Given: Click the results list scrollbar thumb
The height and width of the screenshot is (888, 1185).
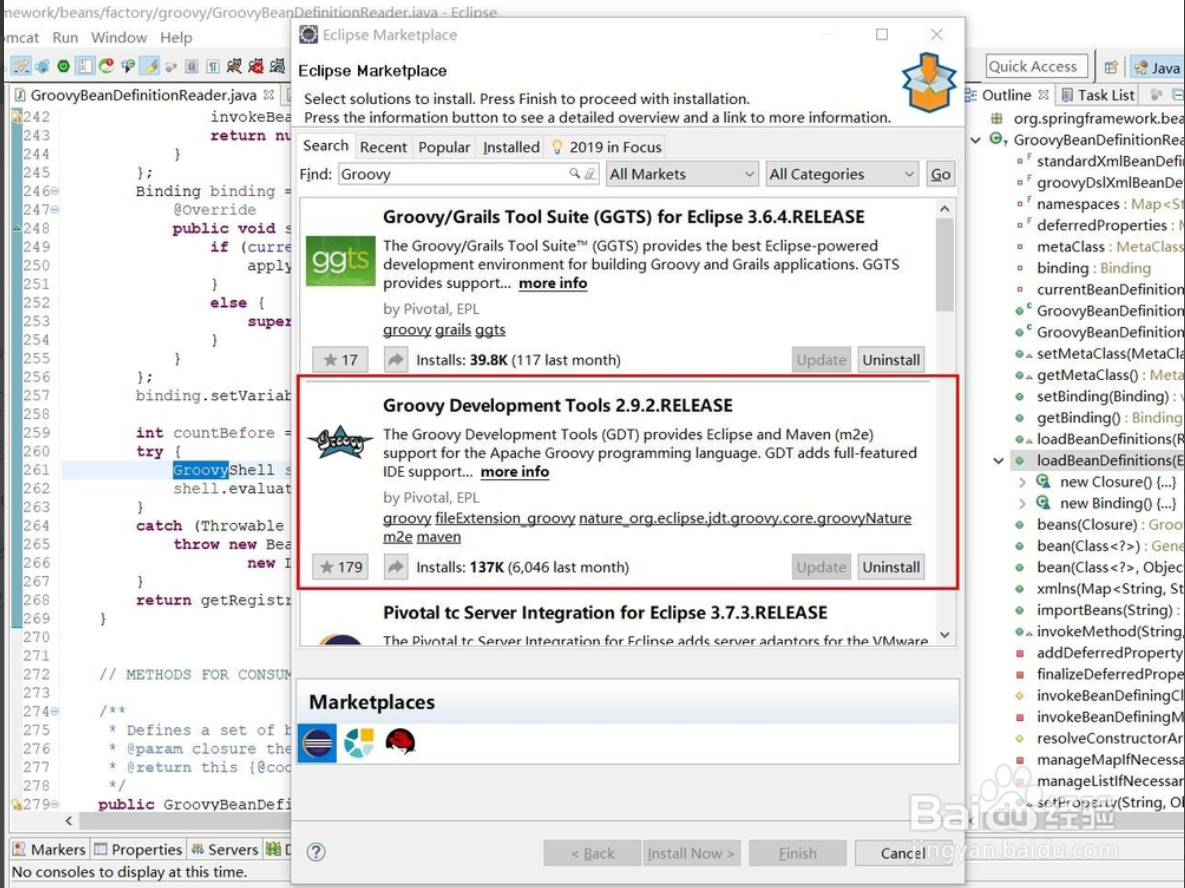Looking at the screenshot, I should pos(945,265).
